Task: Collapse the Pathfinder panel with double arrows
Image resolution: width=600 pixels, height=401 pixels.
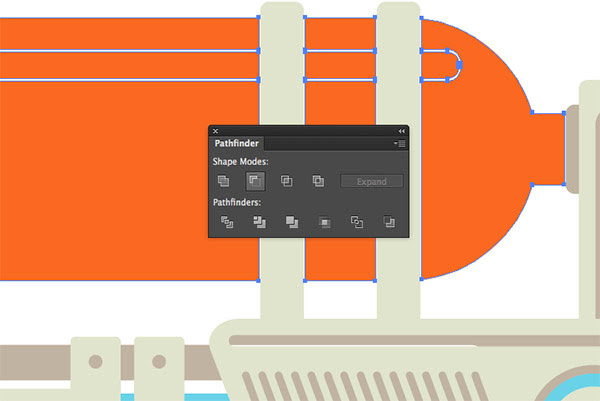Action: [401, 131]
